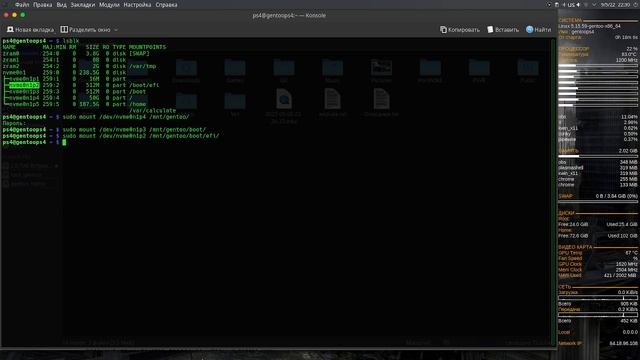Select highlighted nvme0n1p2 in lsblk output
This screenshot has width=640, height=360.
click(x=24, y=85)
